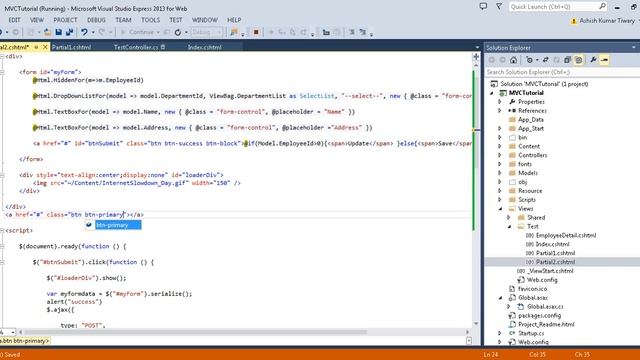Expand the References node
The width and height of the screenshot is (640, 360).
pyautogui.click(x=500, y=111)
